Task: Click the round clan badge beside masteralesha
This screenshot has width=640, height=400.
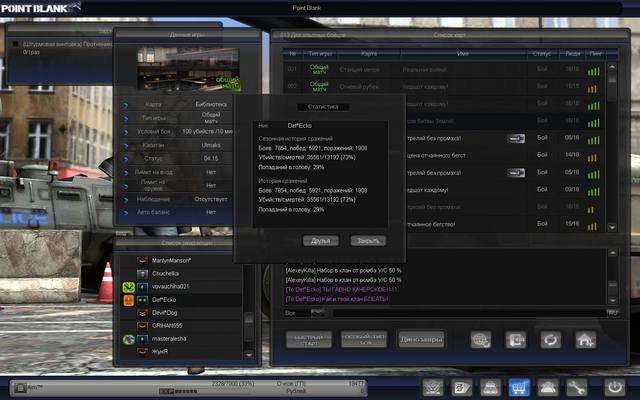Action: pyautogui.click(x=129, y=339)
